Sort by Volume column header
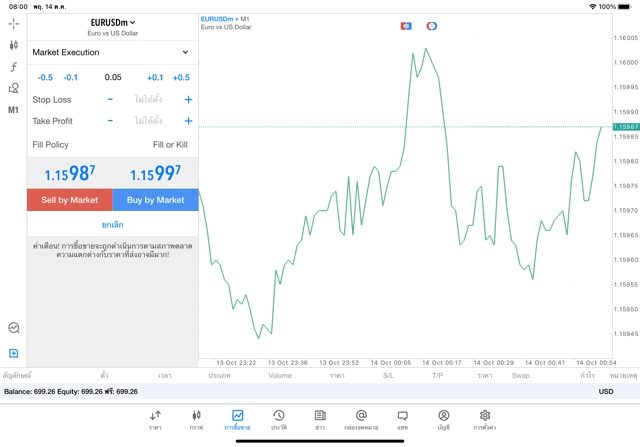This screenshot has height=447, width=640. (280, 375)
